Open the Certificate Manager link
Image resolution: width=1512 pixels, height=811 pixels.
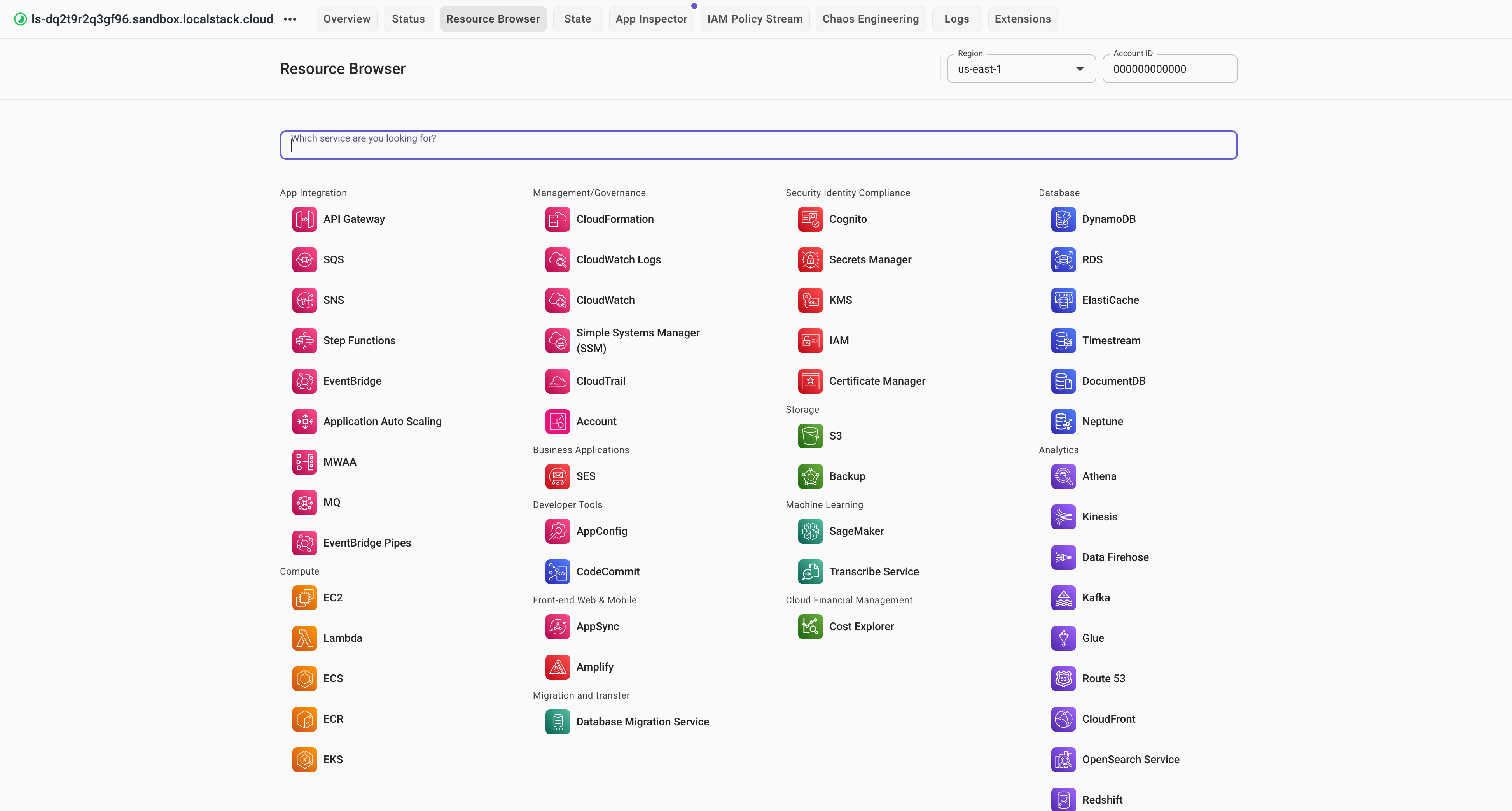pos(877,382)
